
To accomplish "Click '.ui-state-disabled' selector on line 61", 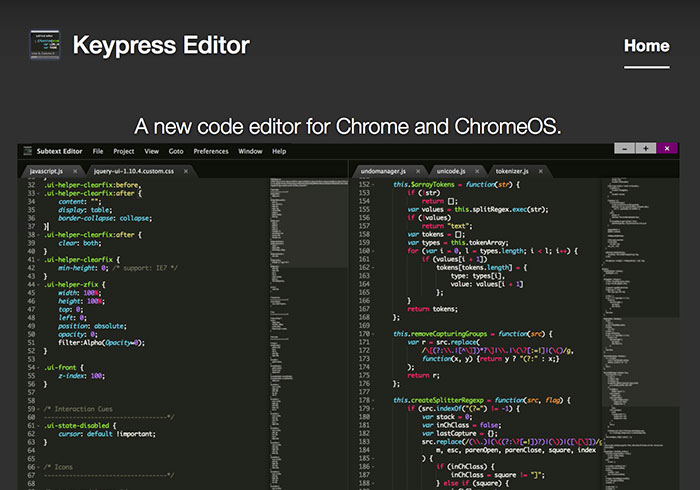I will tap(76, 426).
